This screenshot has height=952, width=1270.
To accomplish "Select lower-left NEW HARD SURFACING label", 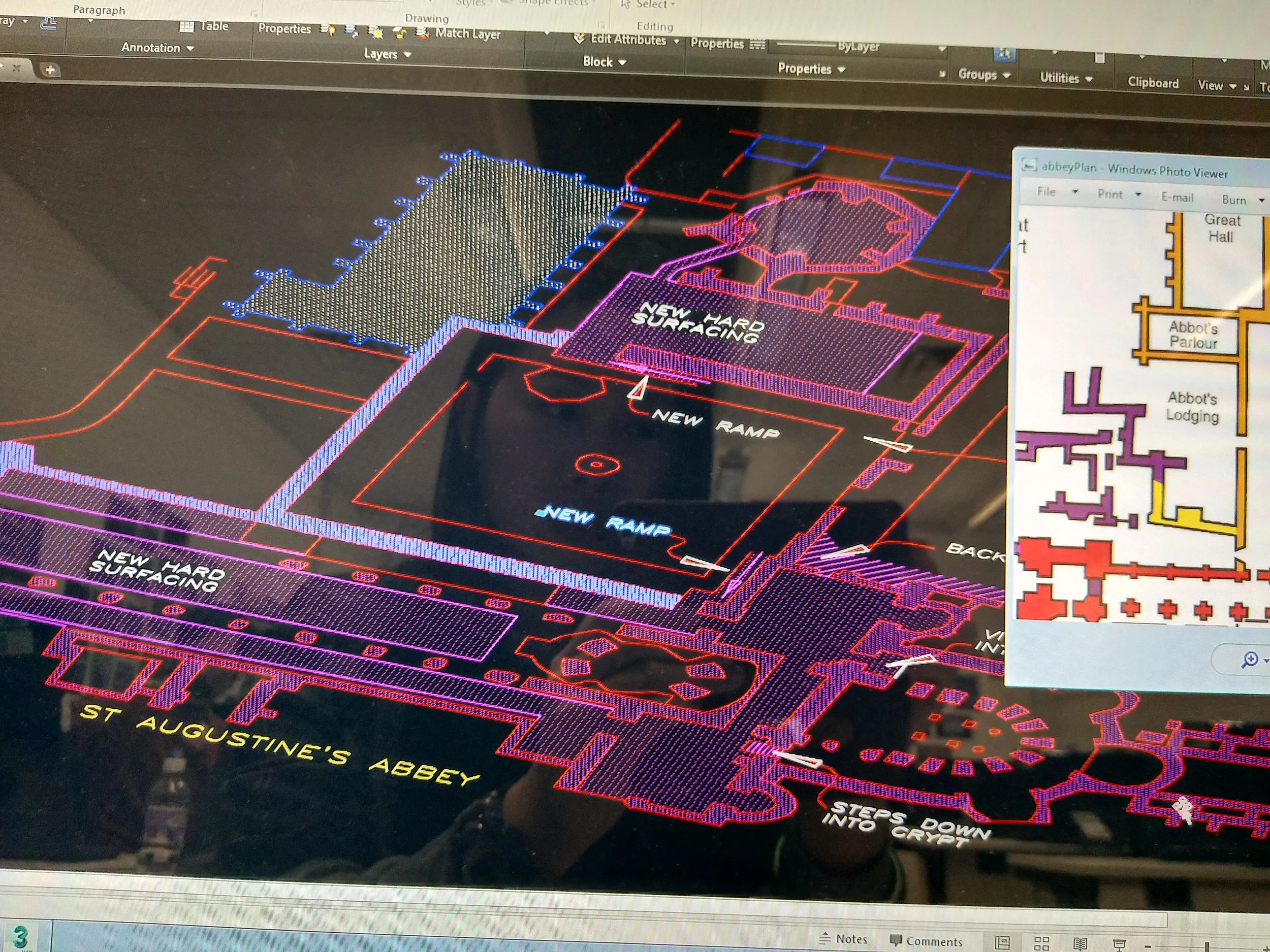I will (x=157, y=569).
